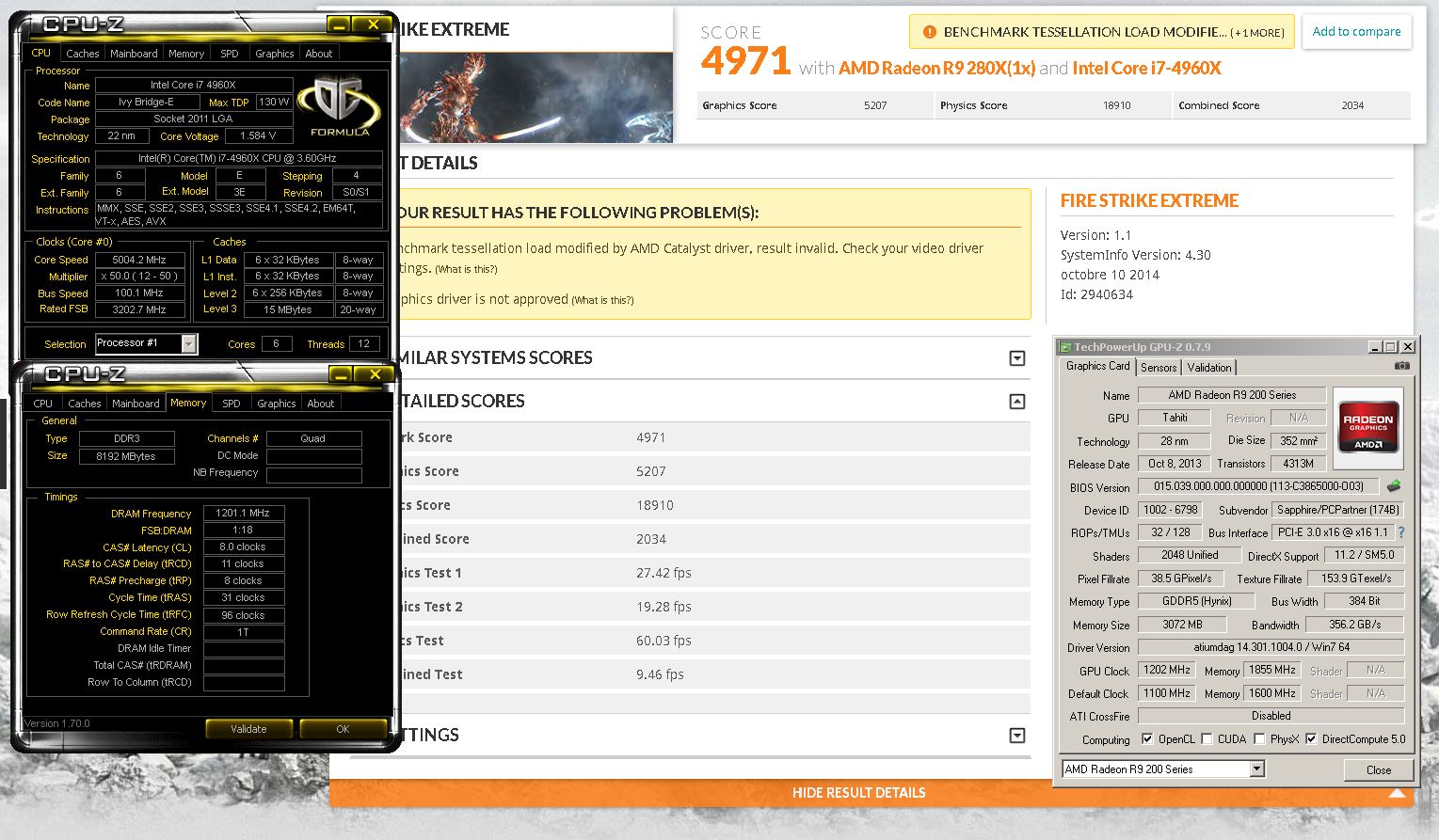Toggle the PhysX checkbox in GPU-Z
This screenshot has height=840, width=1439.
pyautogui.click(x=1259, y=739)
